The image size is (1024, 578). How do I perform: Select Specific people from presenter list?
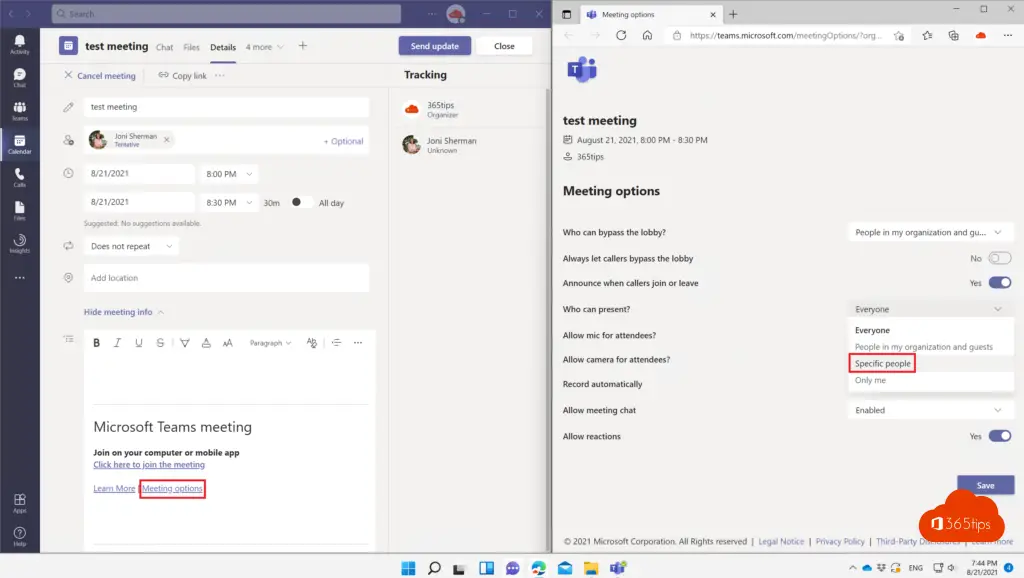click(x=883, y=364)
